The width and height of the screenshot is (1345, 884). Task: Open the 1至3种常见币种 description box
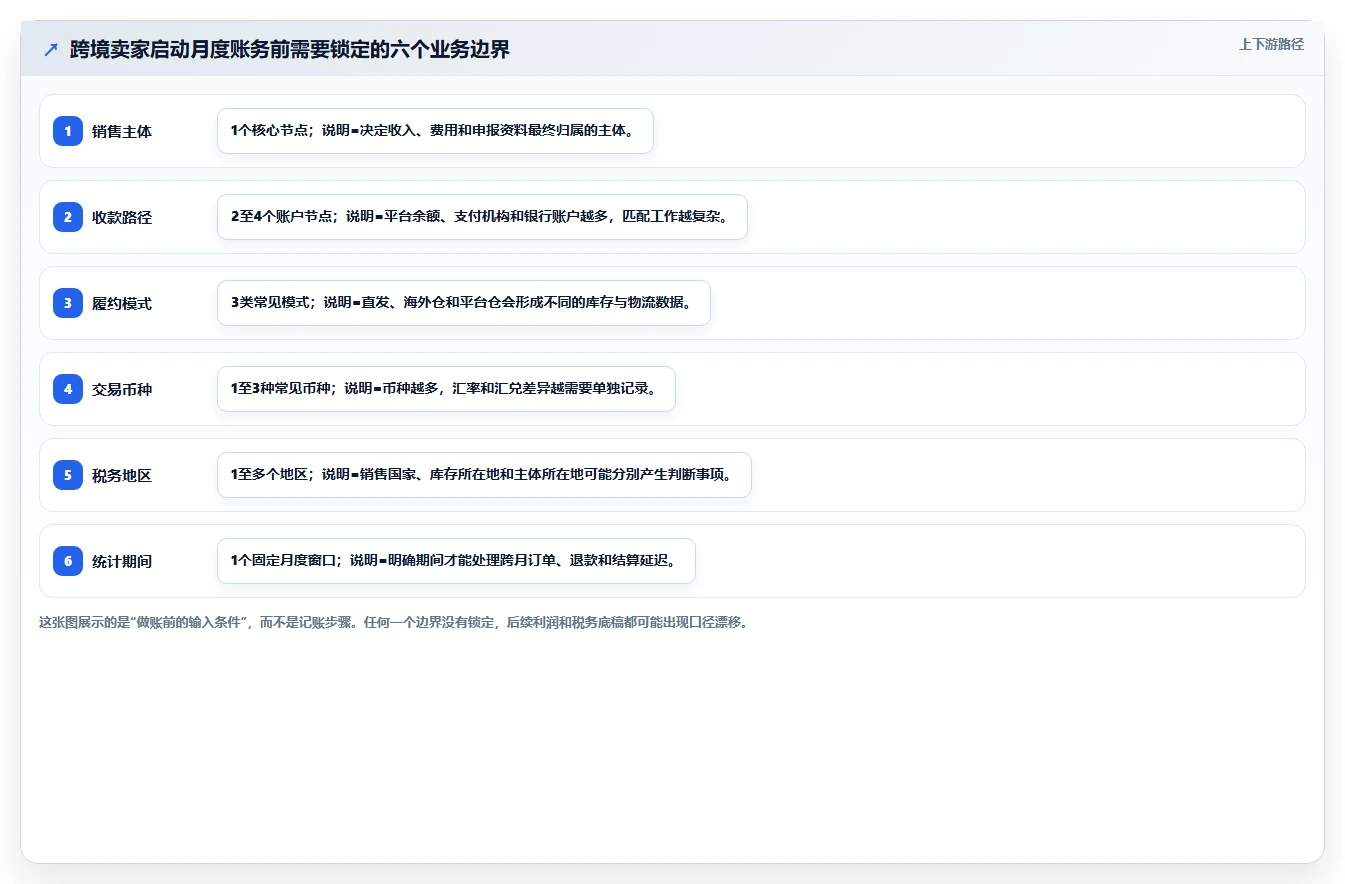446,389
